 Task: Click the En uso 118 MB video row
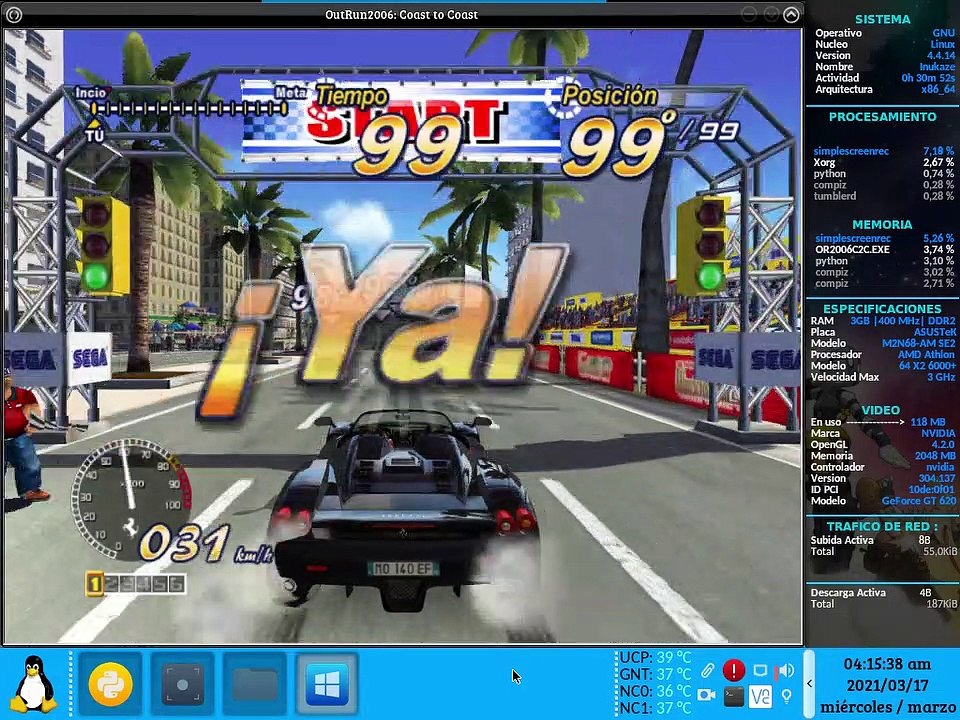click(x=878, y=422)
